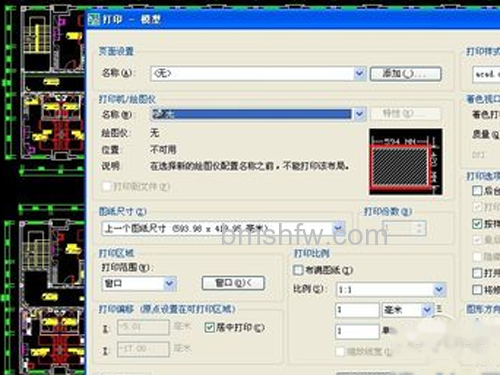500x375 pixels.
Task: Enable the 布满图纸 fit-to-paper checkbox
Action: (298, 270)
